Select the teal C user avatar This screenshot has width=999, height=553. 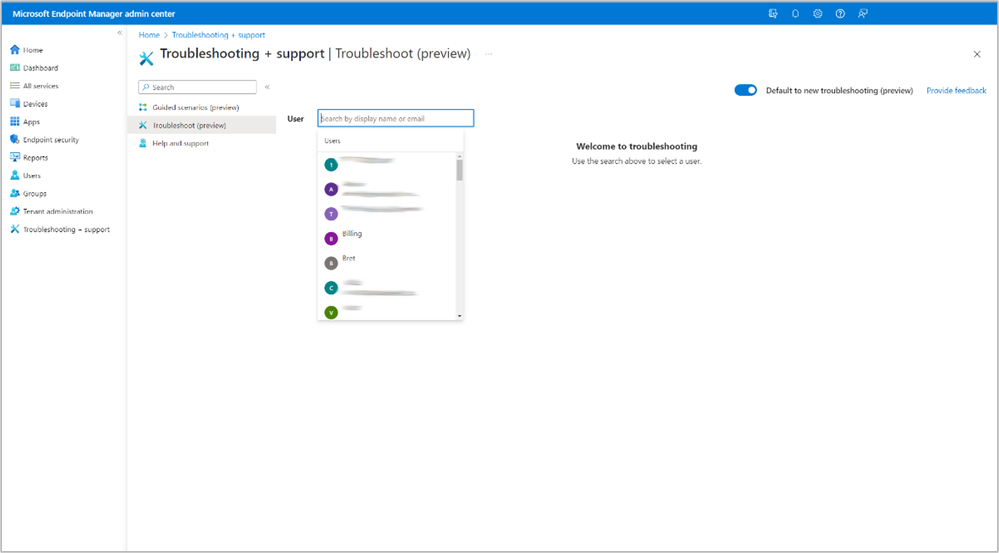(331, 288)
